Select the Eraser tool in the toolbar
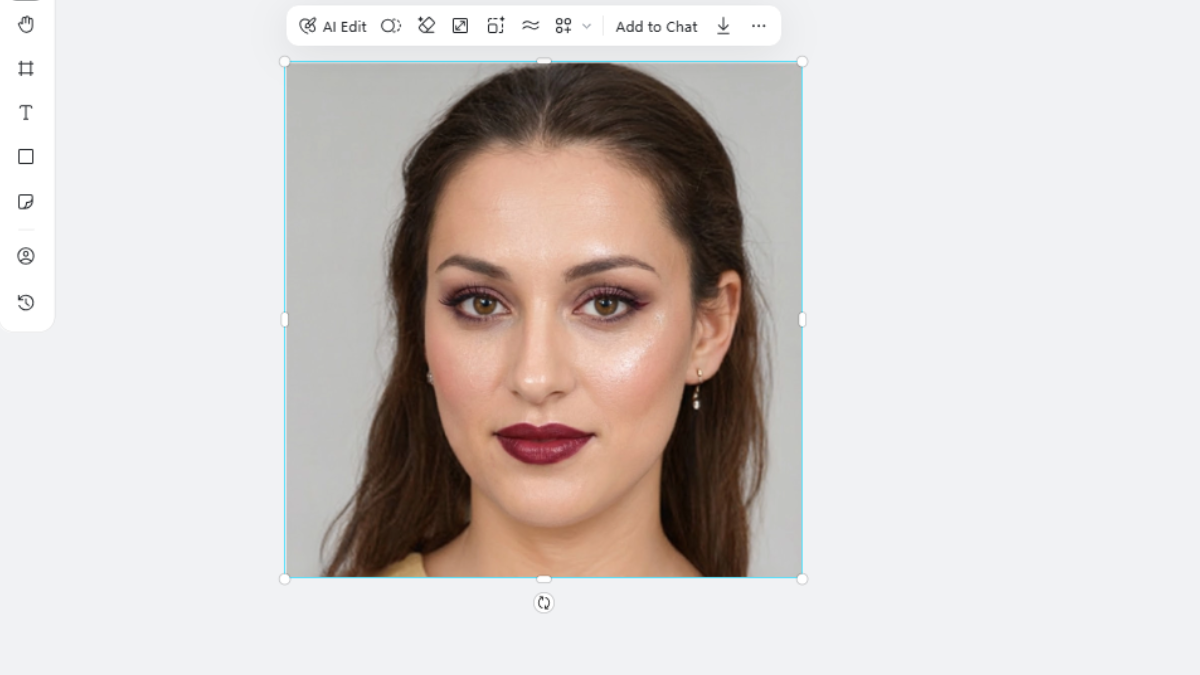 pyautogui.click(x=426, y=26)
